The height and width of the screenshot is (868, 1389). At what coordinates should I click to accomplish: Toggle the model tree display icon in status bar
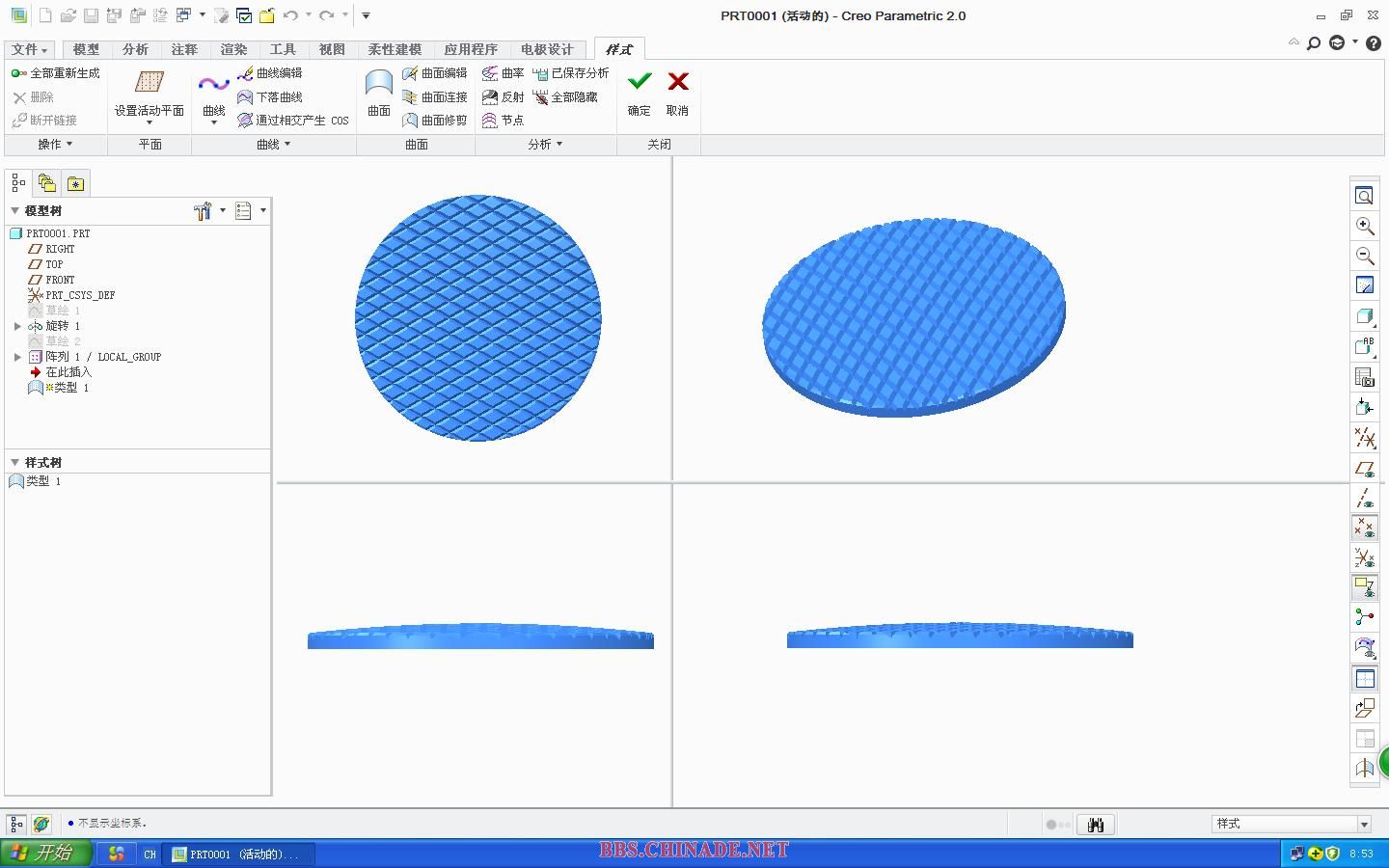coord(16,824)
